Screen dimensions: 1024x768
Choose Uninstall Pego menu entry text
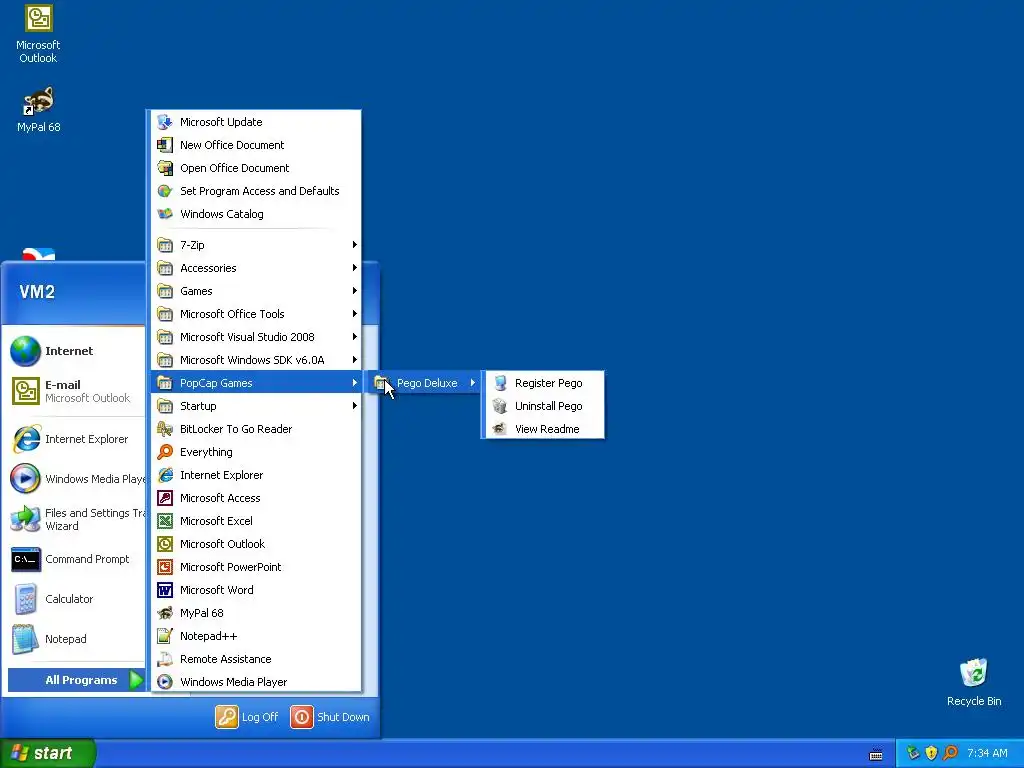click(x=549, y=406)
